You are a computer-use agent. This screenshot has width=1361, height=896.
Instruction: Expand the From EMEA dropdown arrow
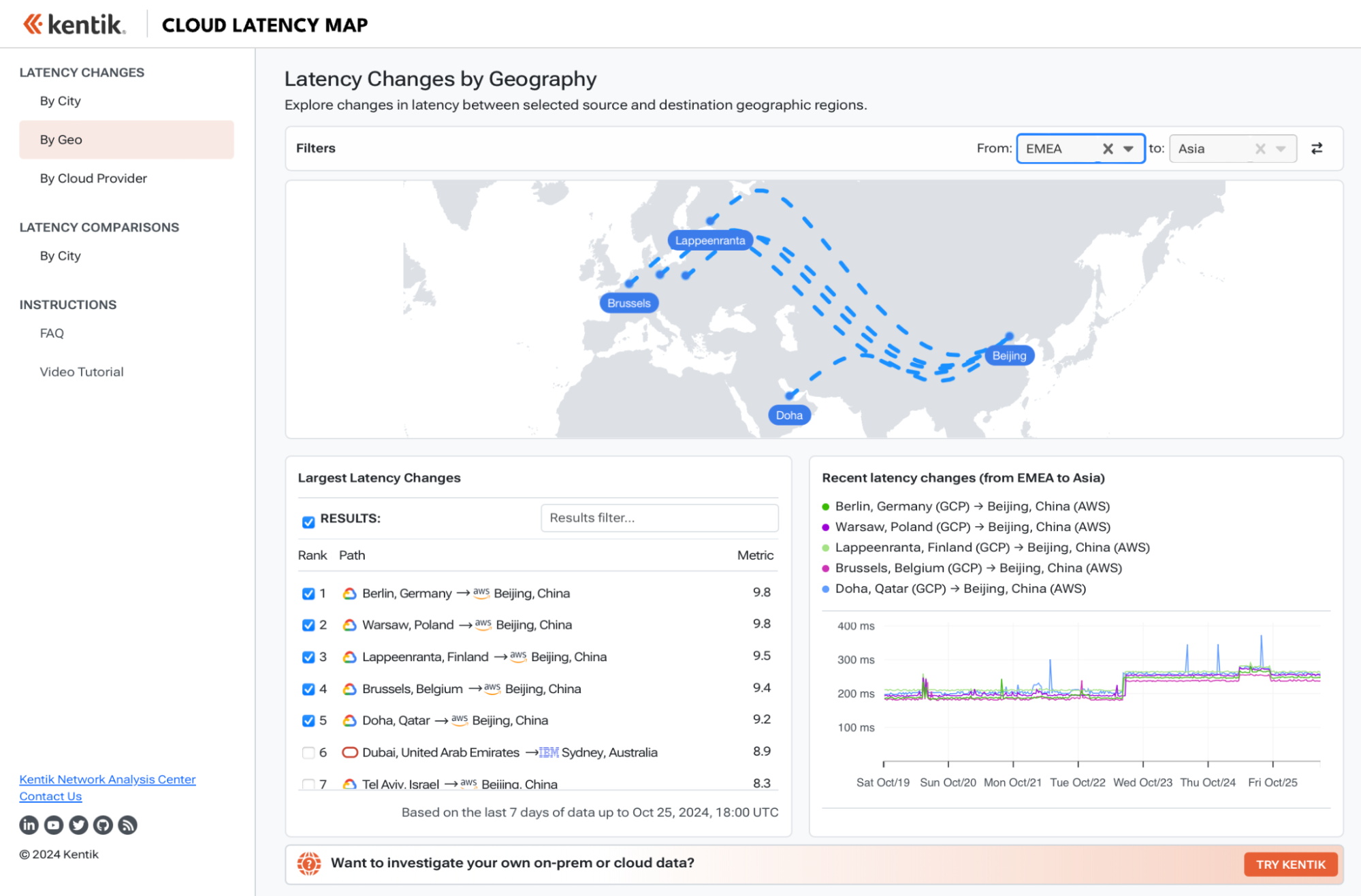point(1129,148)
